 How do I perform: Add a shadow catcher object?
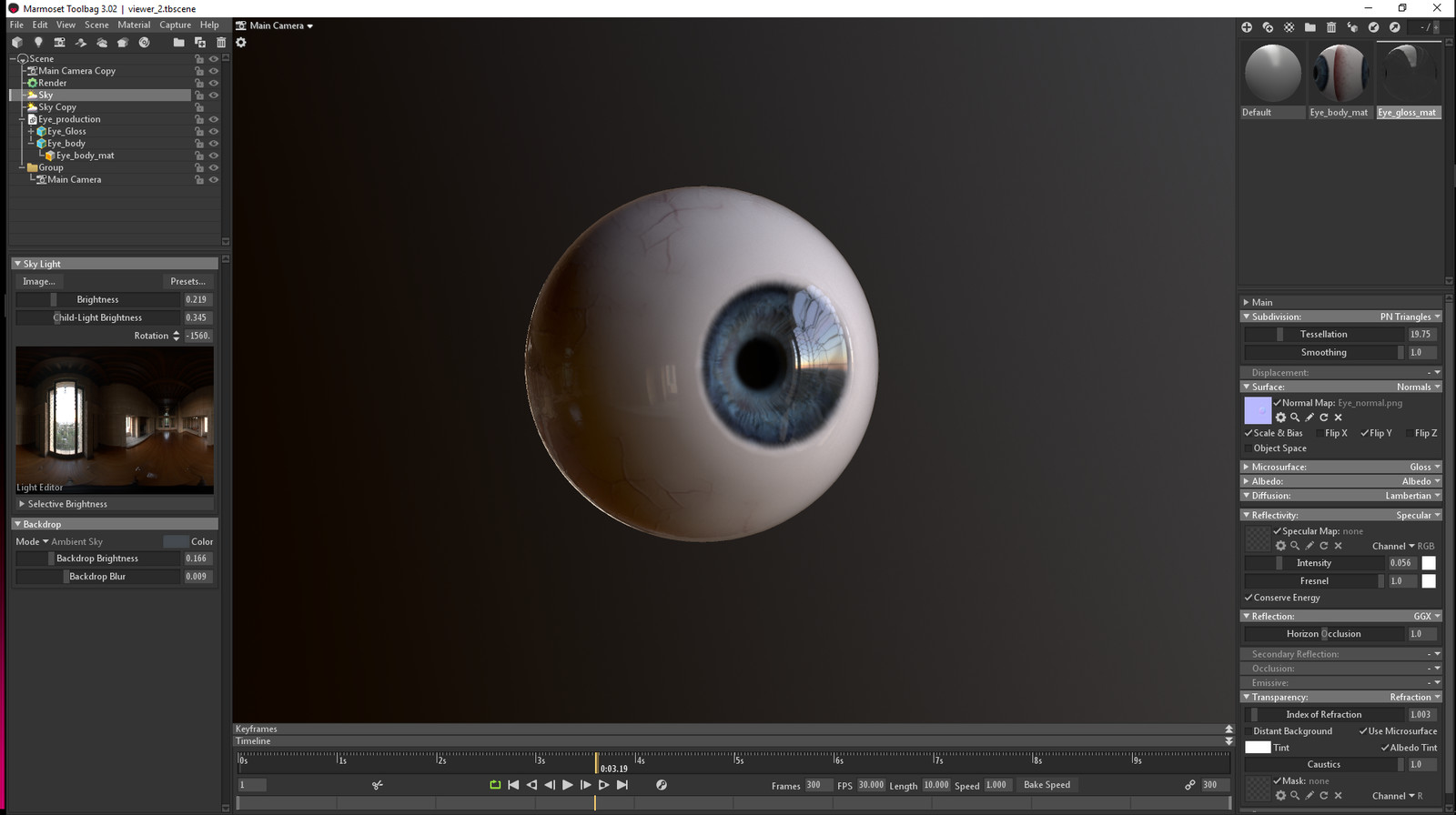81,42
